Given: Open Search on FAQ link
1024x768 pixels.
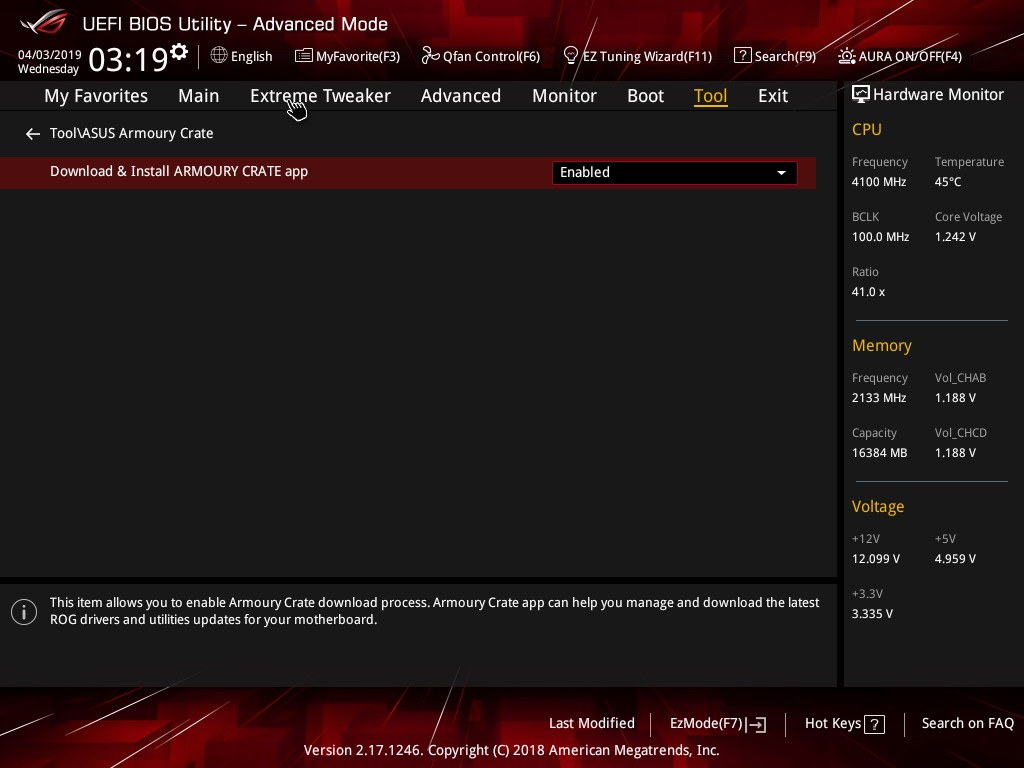Looking at the screenshot, I should (967, 724).
